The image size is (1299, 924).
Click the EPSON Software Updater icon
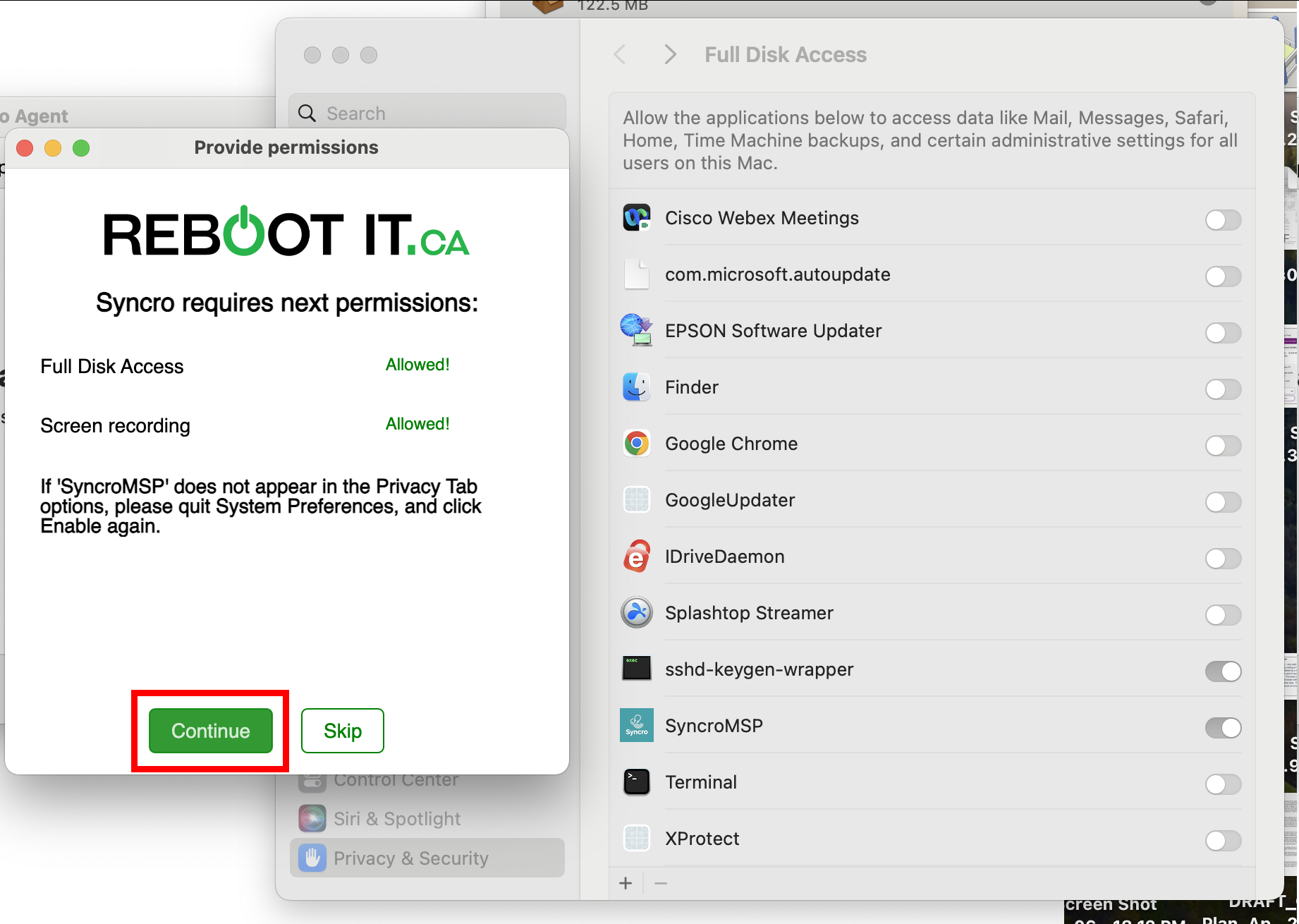point(637,331)
